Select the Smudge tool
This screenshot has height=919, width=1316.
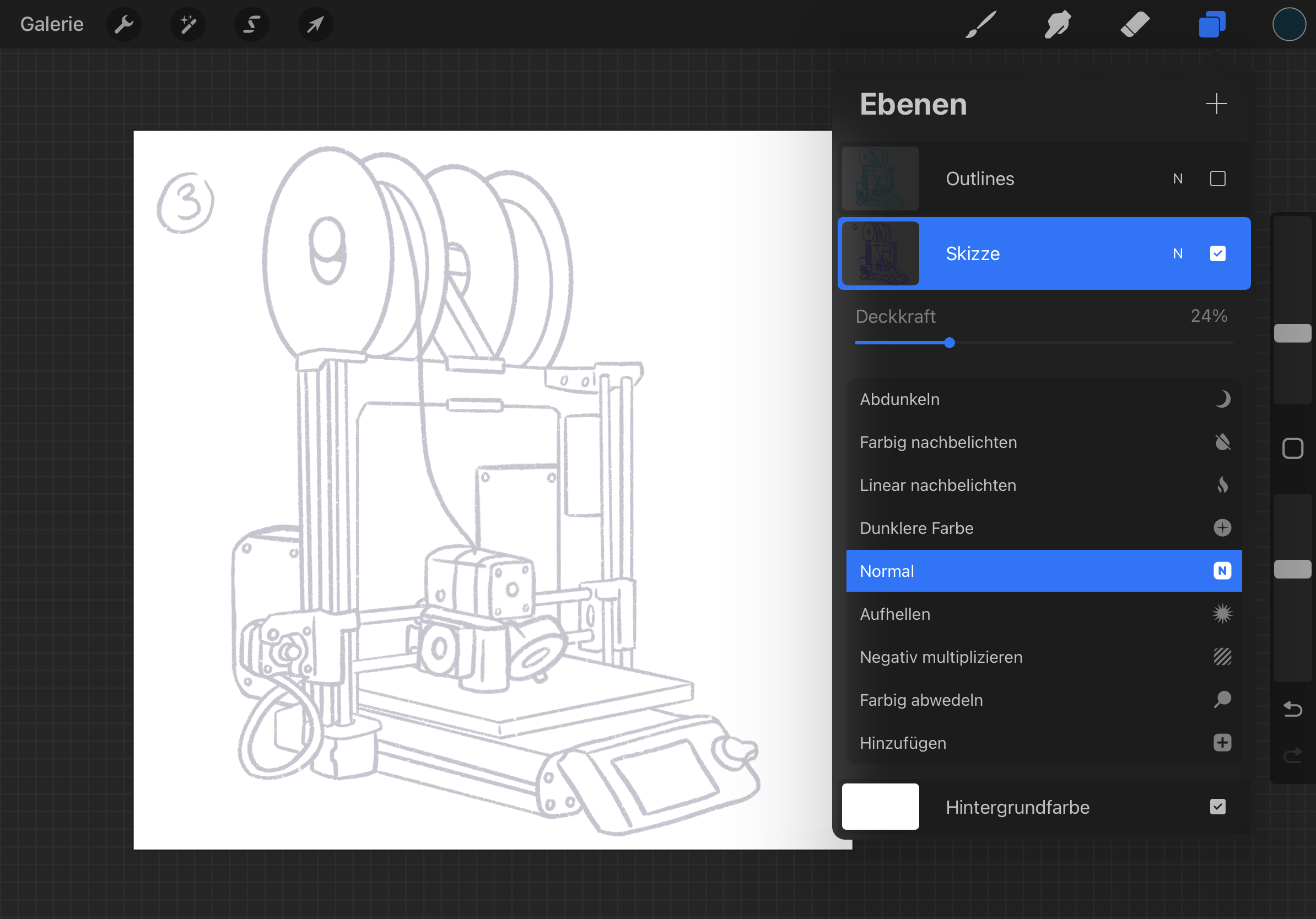click(1058, 25)
